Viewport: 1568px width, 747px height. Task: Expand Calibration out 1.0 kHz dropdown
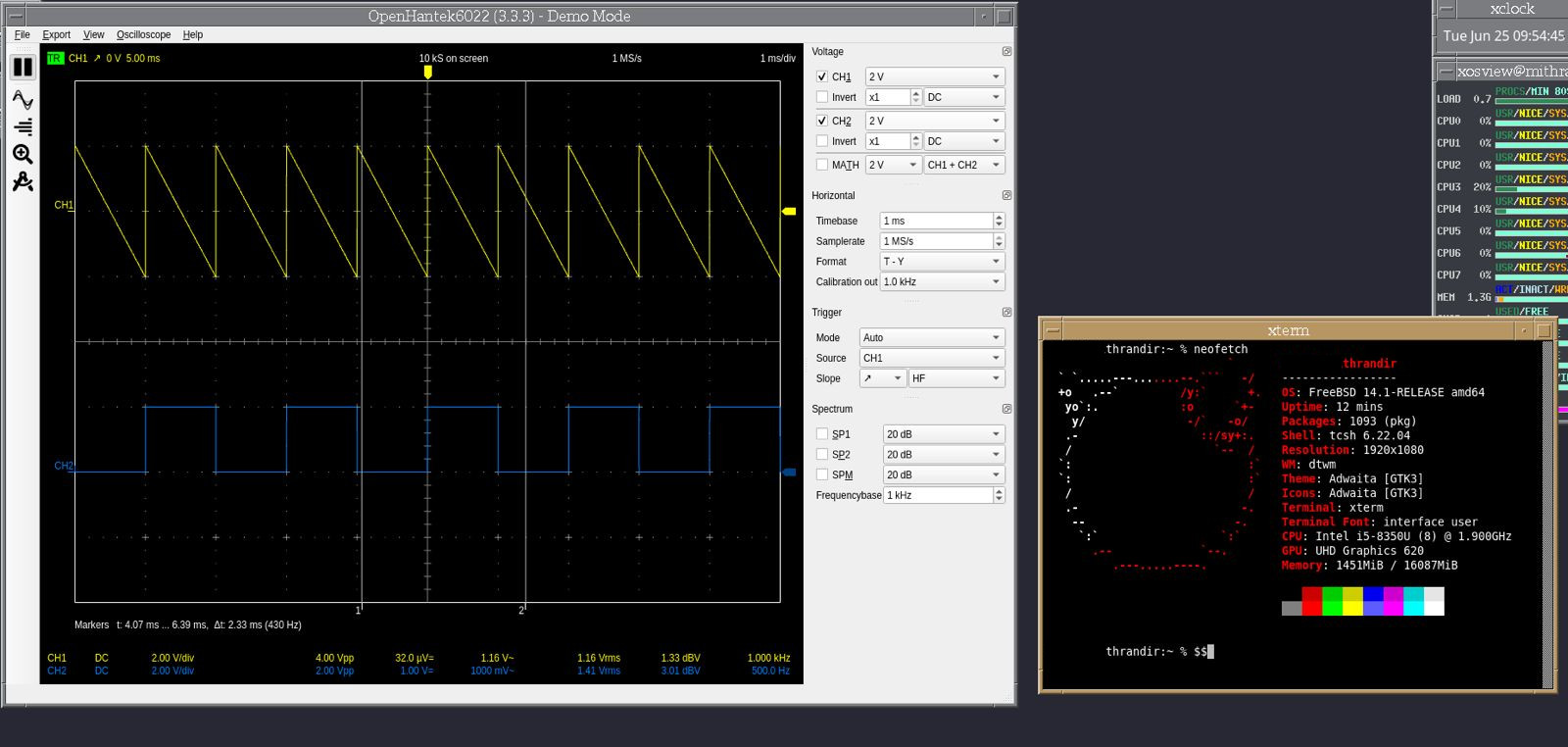pyautogui.click(x=942, y=282)
